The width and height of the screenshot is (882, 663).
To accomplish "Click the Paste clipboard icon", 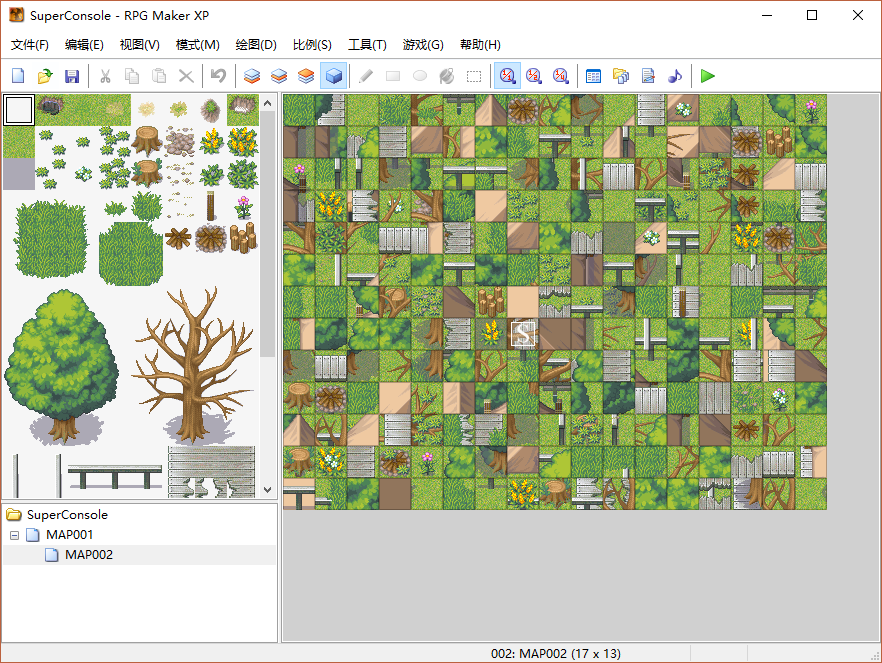I will (x=159, y=76).
